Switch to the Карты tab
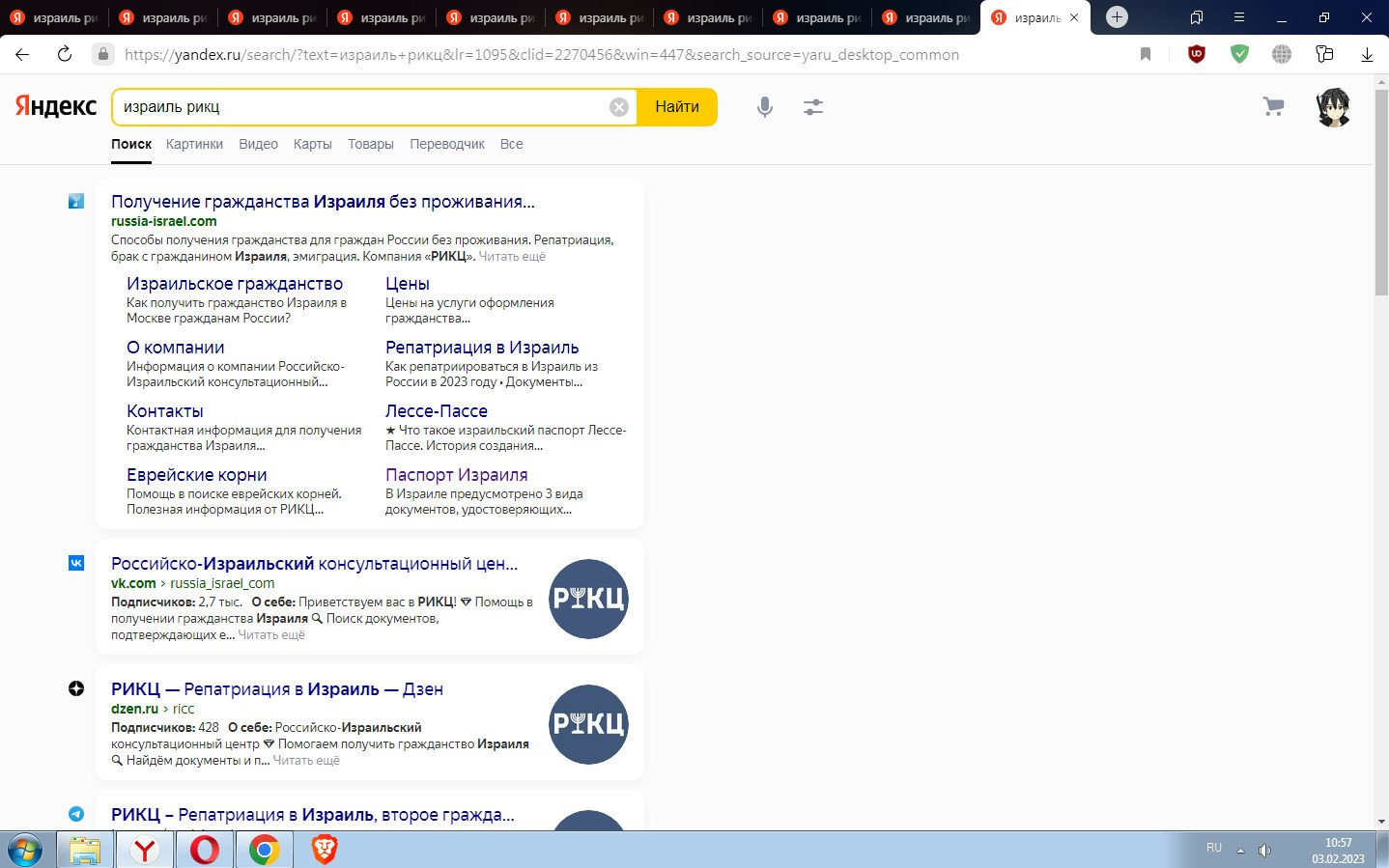 click(312, 144)
